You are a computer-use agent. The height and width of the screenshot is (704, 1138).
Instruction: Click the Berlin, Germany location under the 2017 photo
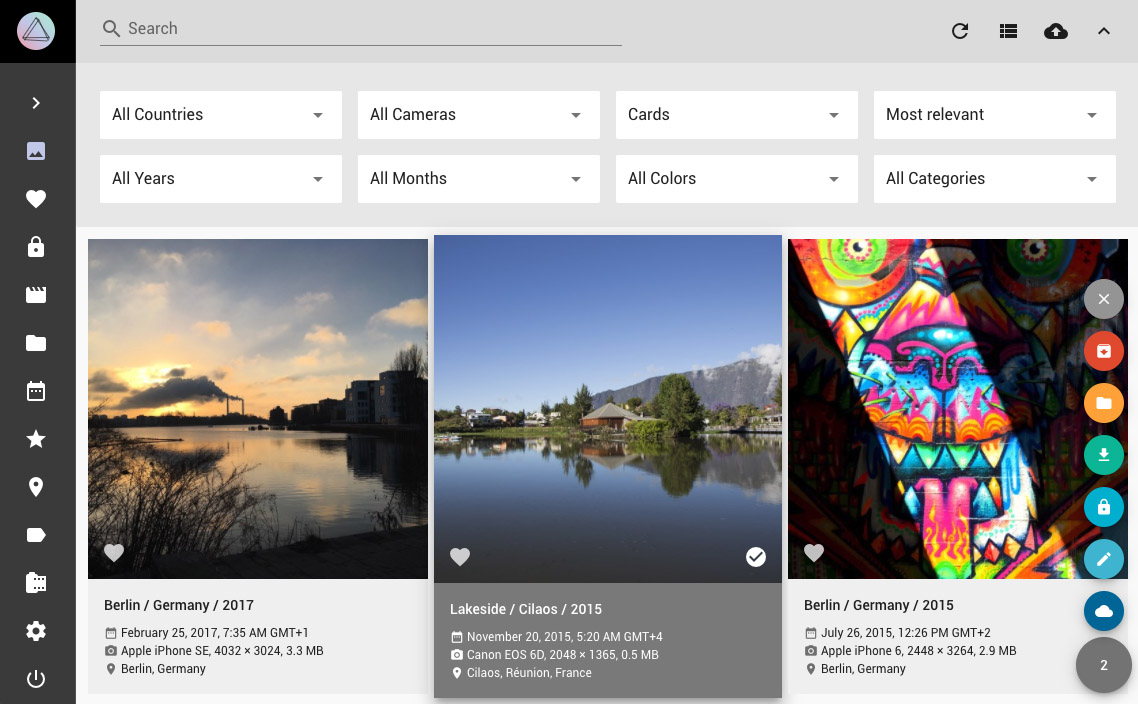tap(163, 669)
